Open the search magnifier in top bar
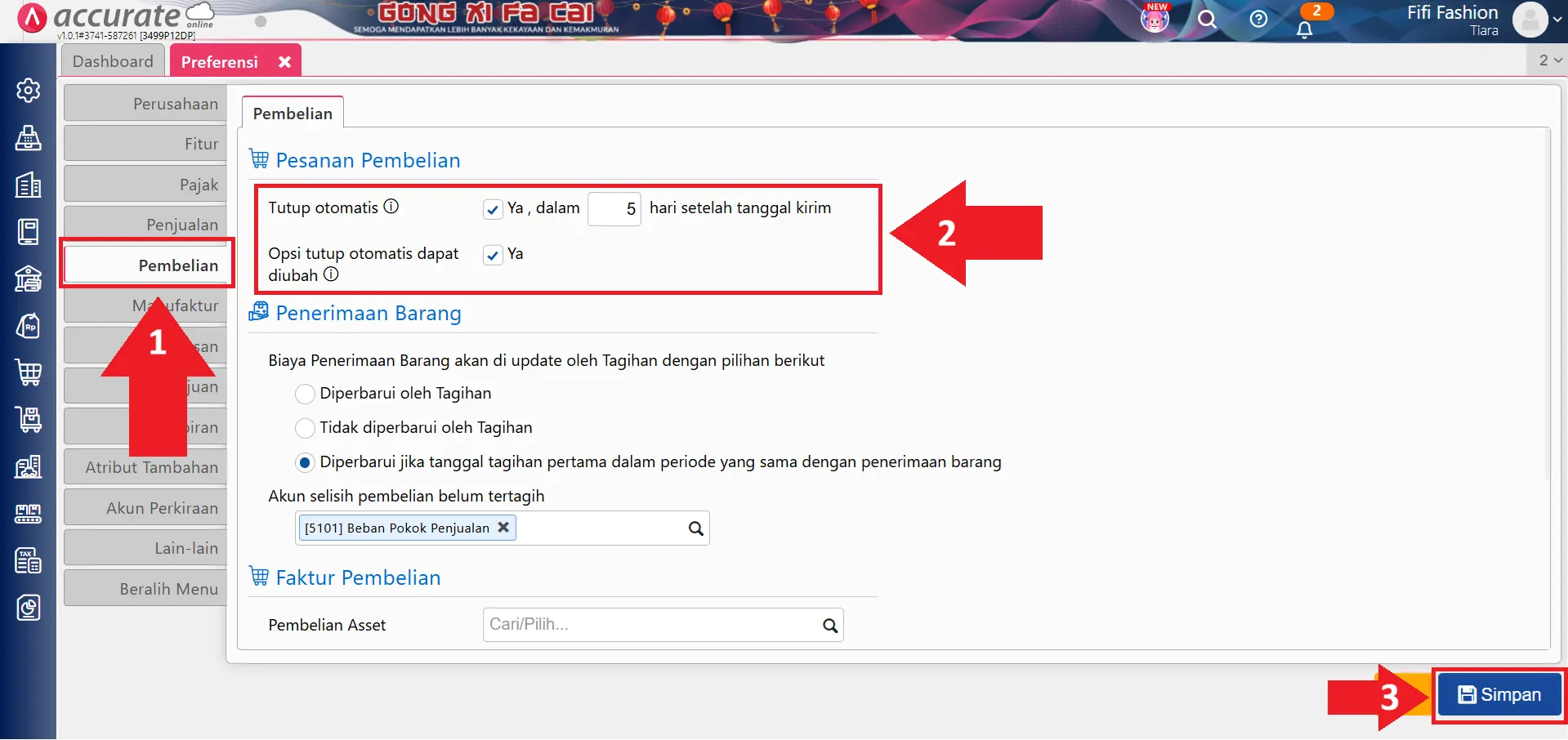Viewport: 1568px width, 740px height. click(x=1207, y=20)
